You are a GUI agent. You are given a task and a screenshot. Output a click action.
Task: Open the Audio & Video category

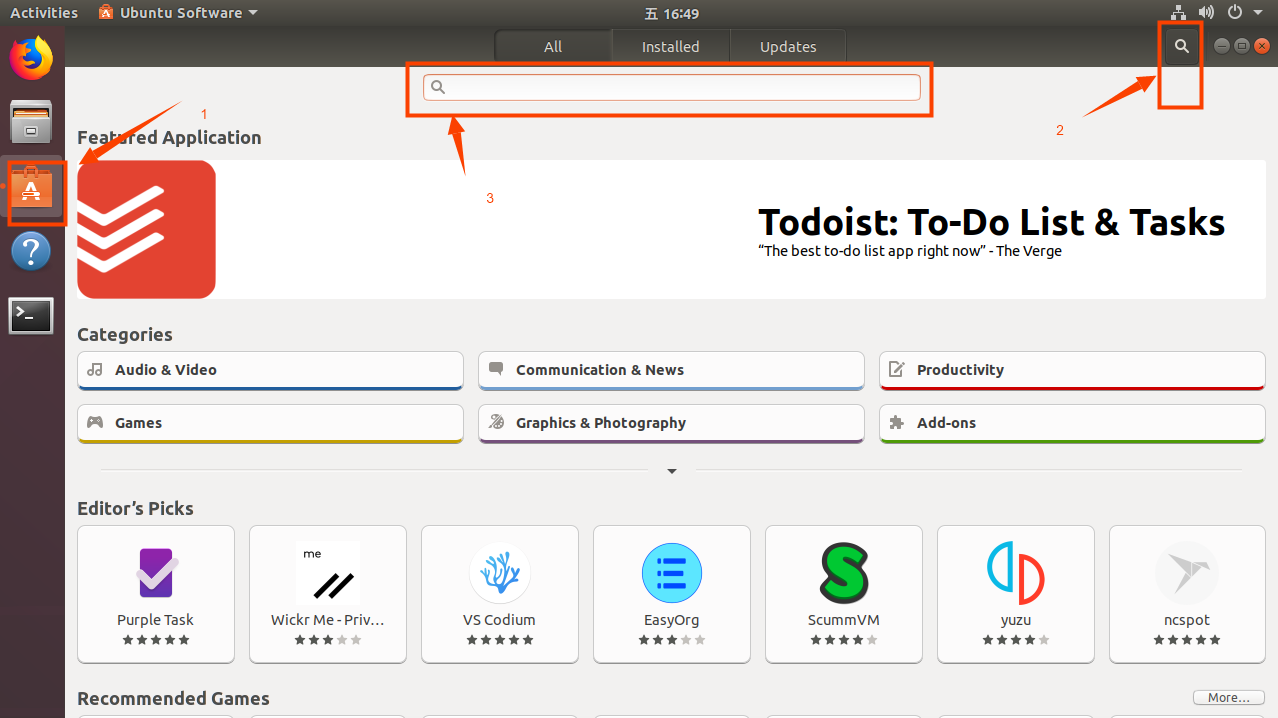pos(270,370)
